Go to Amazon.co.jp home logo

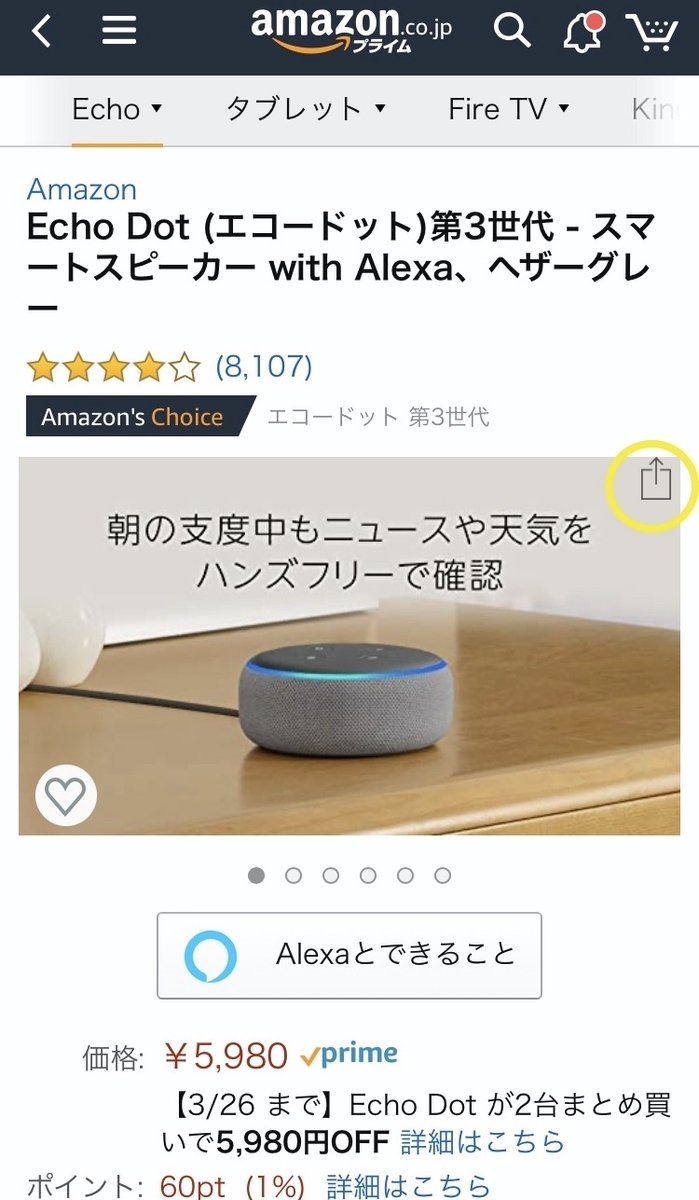[x=351, y=31]
